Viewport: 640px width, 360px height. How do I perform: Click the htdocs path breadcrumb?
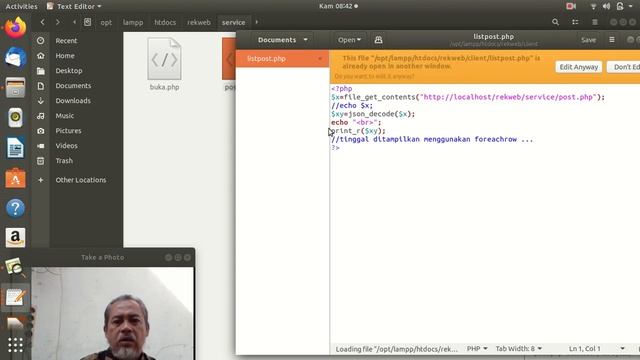click(x=165, y=22)
